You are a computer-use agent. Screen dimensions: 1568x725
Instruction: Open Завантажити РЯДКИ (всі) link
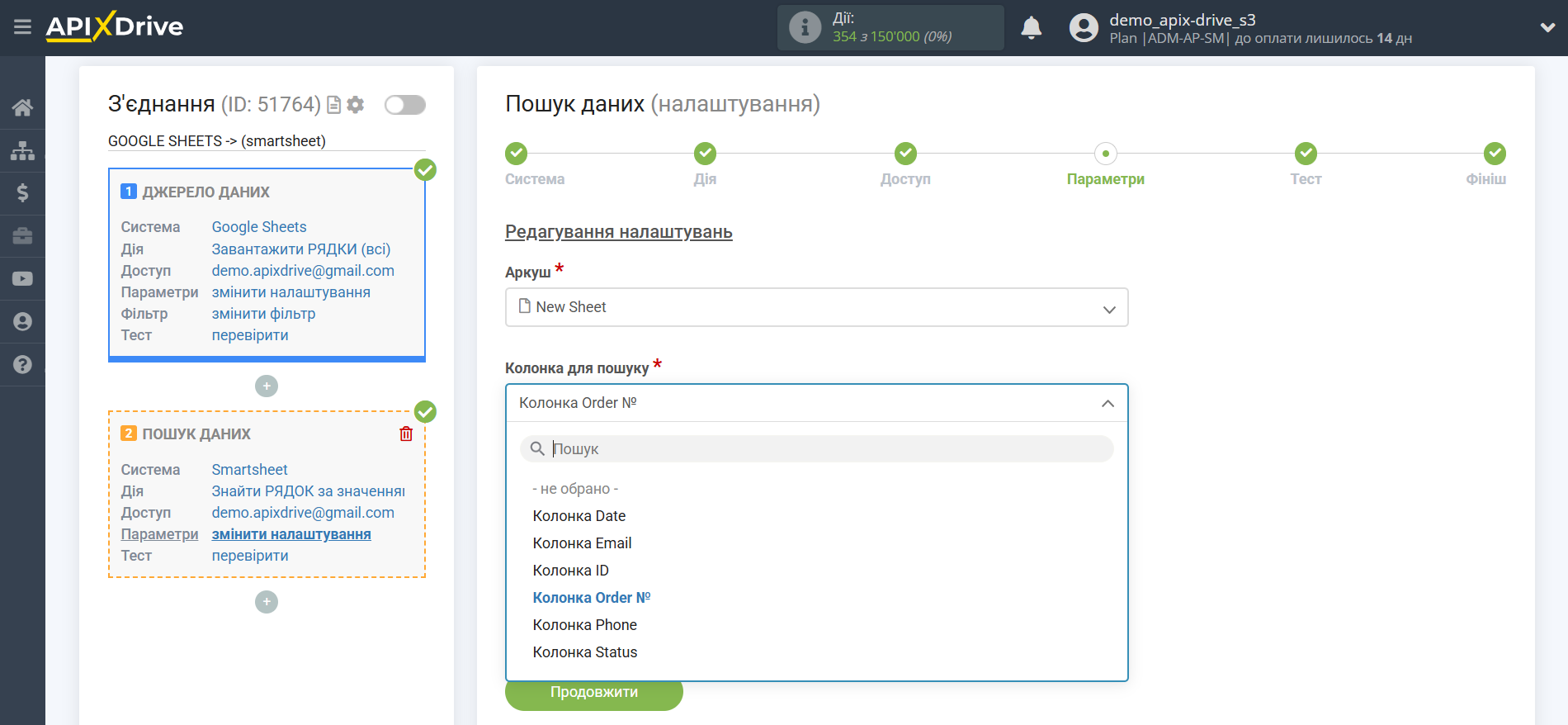[301, 249]
